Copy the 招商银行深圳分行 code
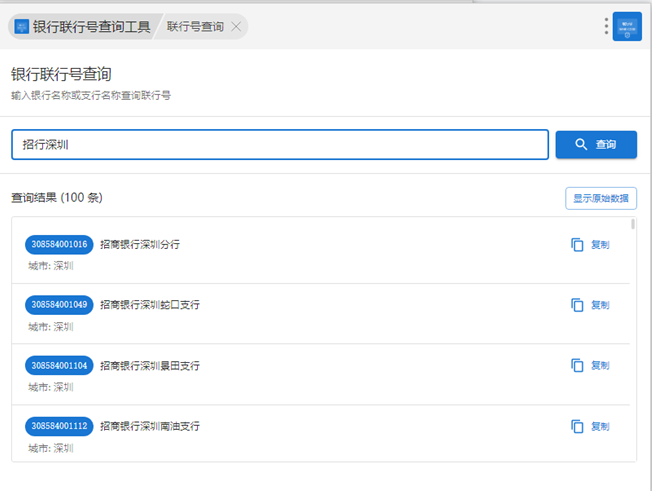This screenshot has width=652, height=491. click(590, 245)
